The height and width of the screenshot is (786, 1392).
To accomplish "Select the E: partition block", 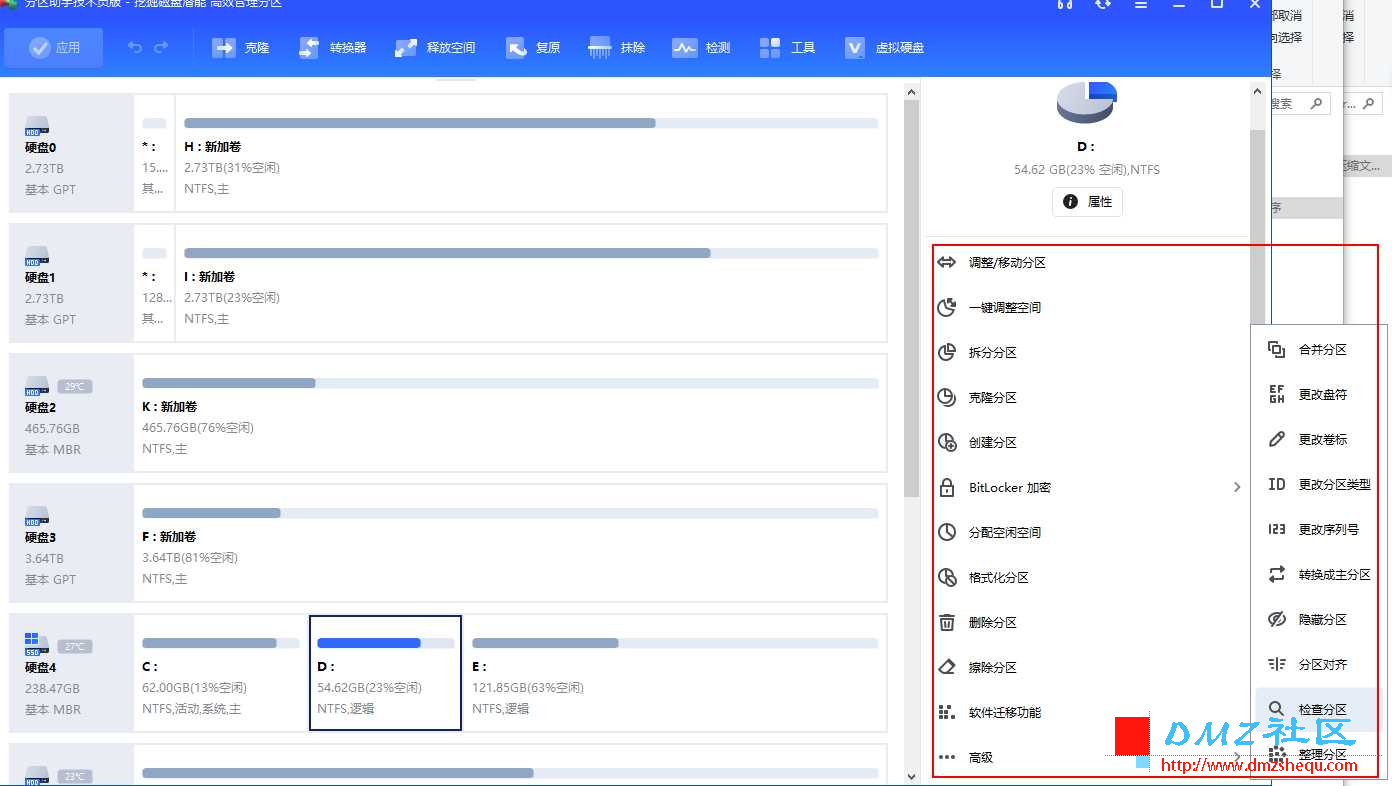I will 675,672.
